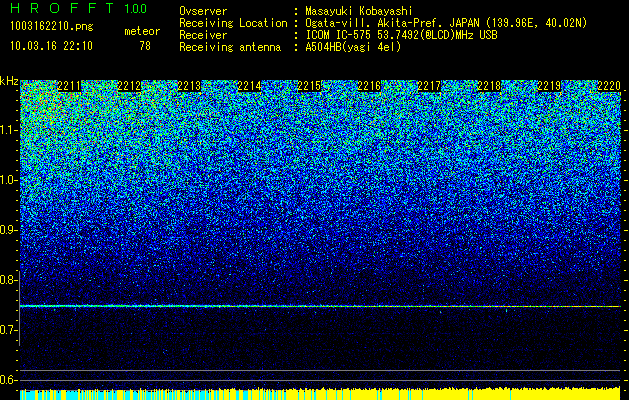Click the yellow signal level bar graph

tap(320, 394)
